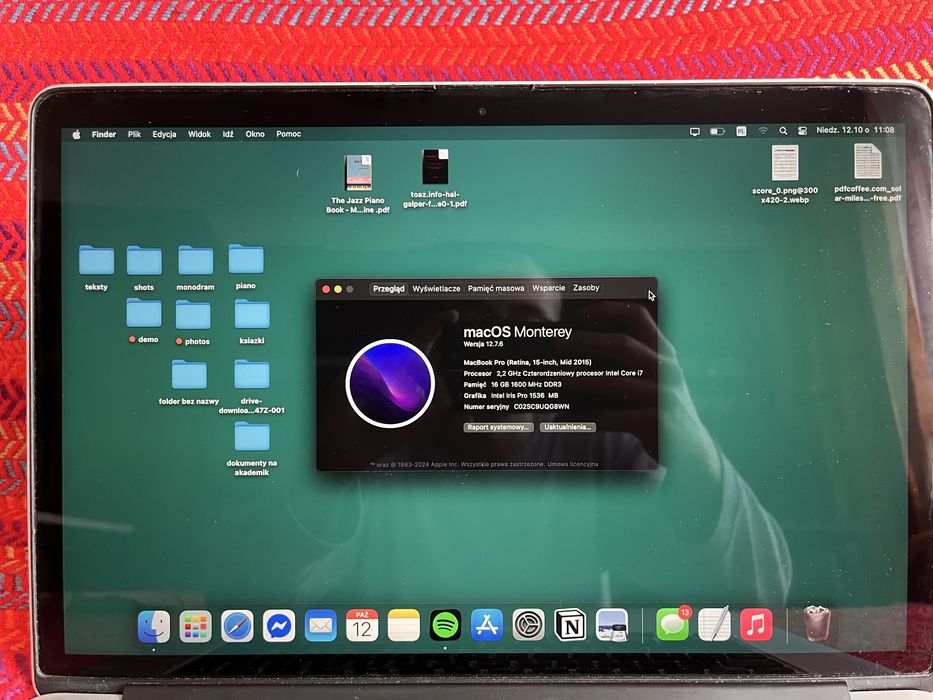Open the Idź menu
Image resolution: width=933 pixels, height=700 pixels.
228,135
